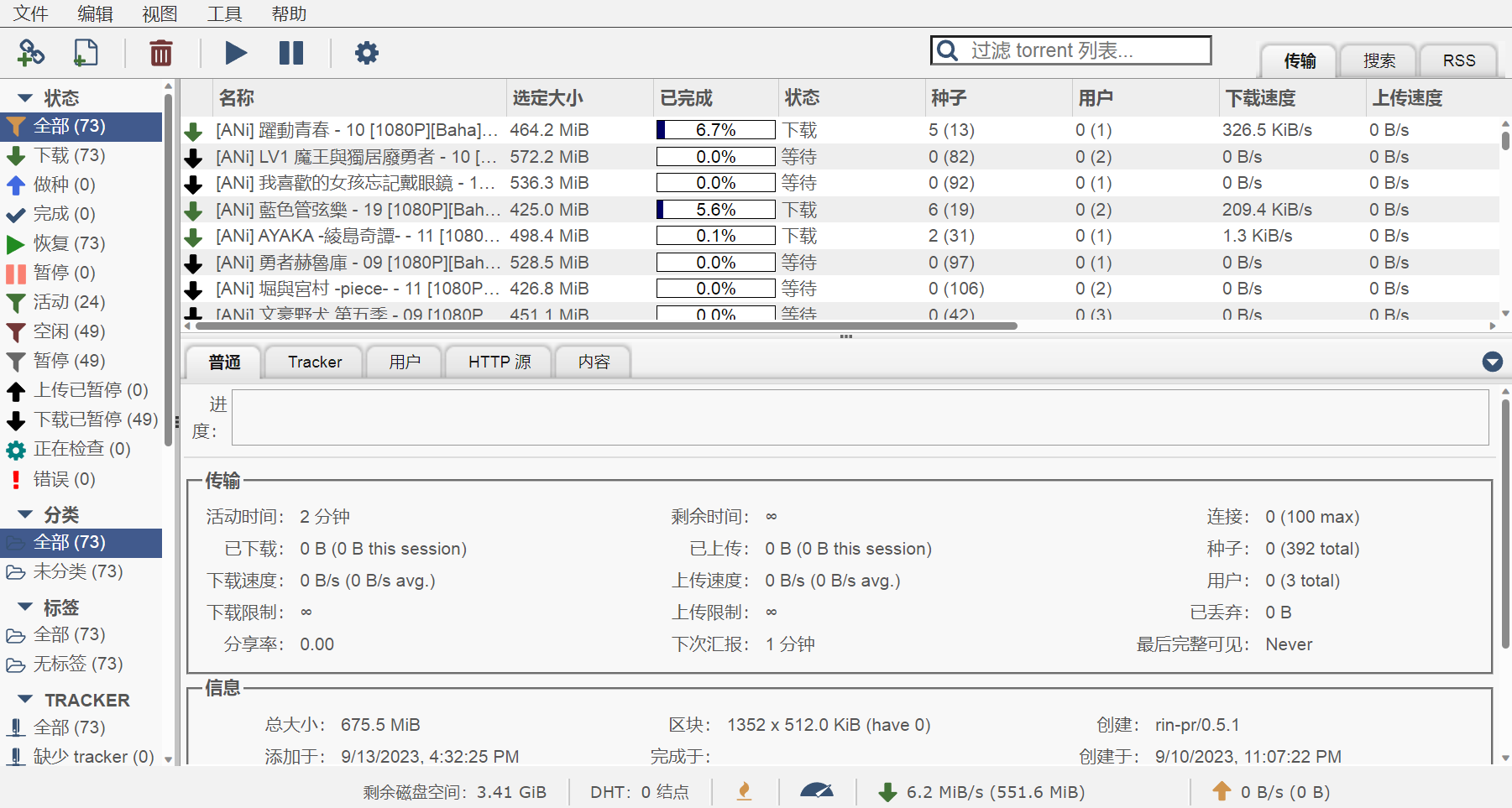
Task: Collapse the 分类 section arrow
Action: tap(25, 514)
